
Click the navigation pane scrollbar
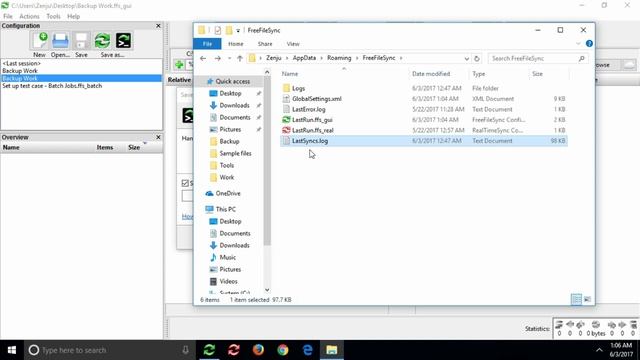[x=267, y=161]
